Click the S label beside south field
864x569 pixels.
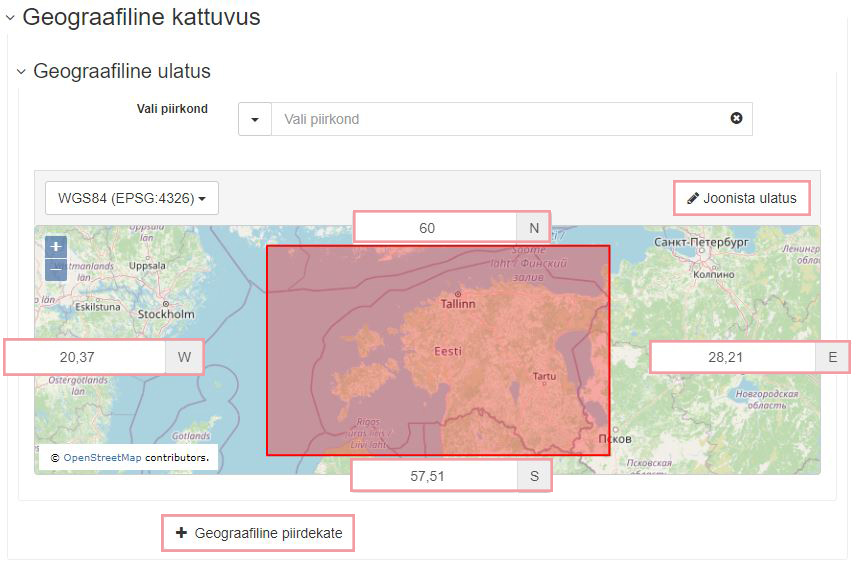(x=534, y=476)
